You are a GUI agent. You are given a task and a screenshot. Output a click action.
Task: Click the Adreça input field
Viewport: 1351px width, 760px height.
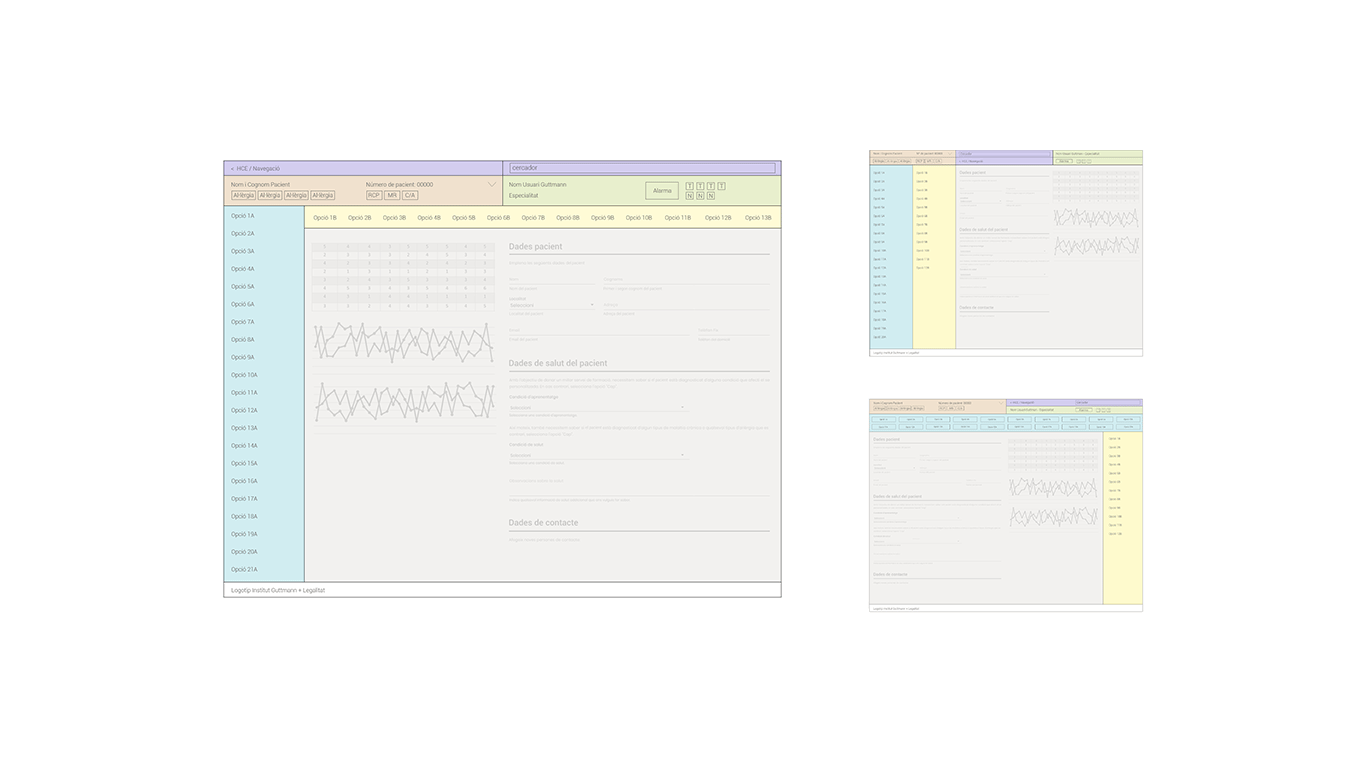pos(686,306)
